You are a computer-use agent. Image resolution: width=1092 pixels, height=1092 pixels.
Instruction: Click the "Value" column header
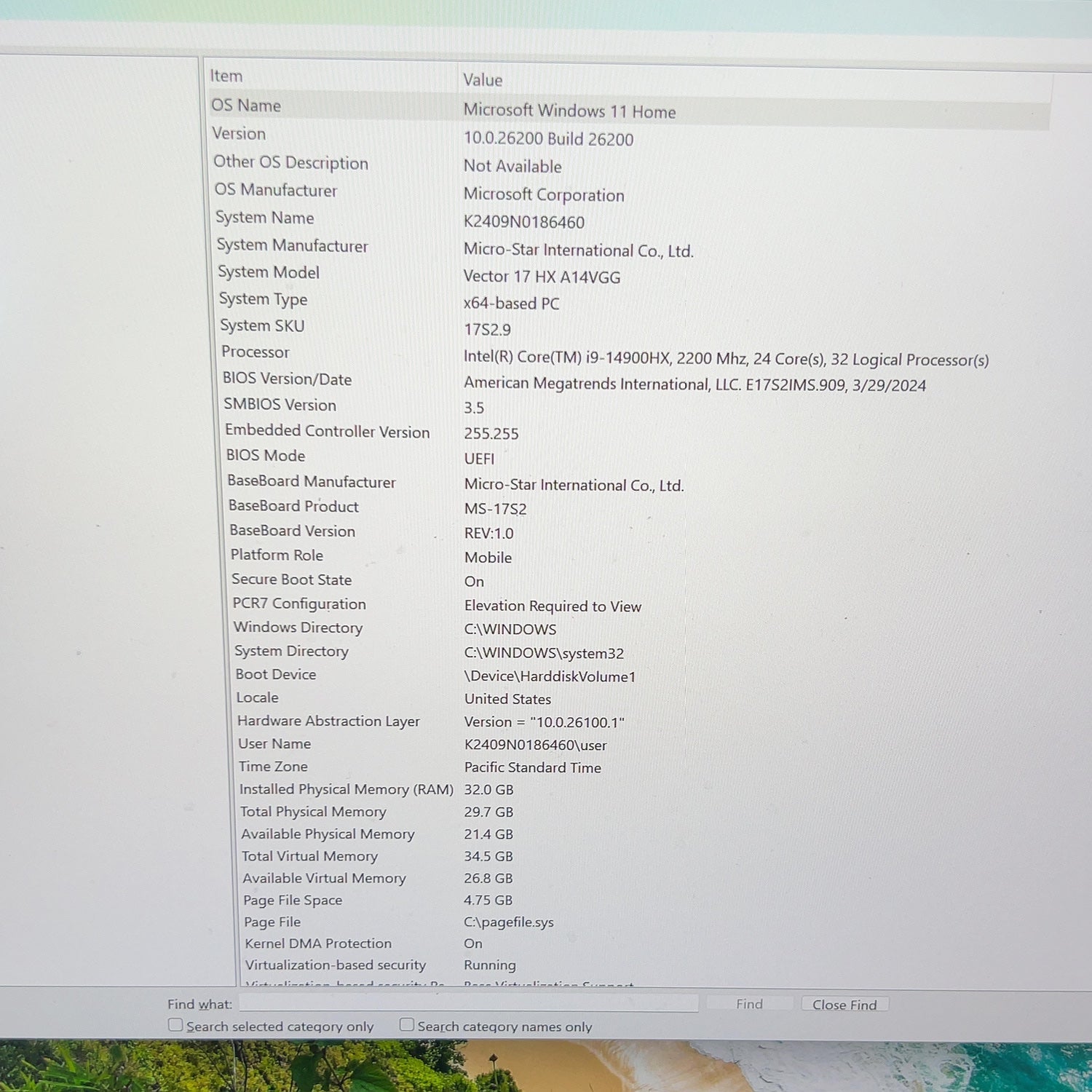(483, 80)
